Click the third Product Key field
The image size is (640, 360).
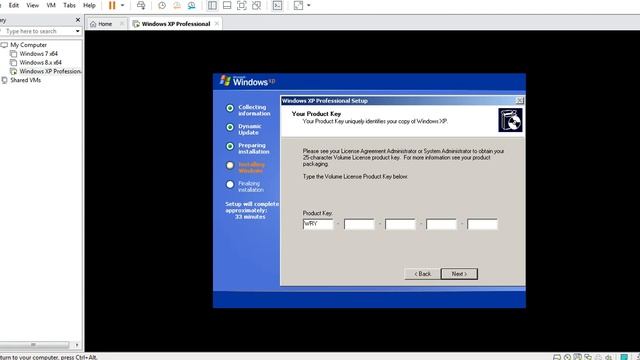click(x=400, y=224)
